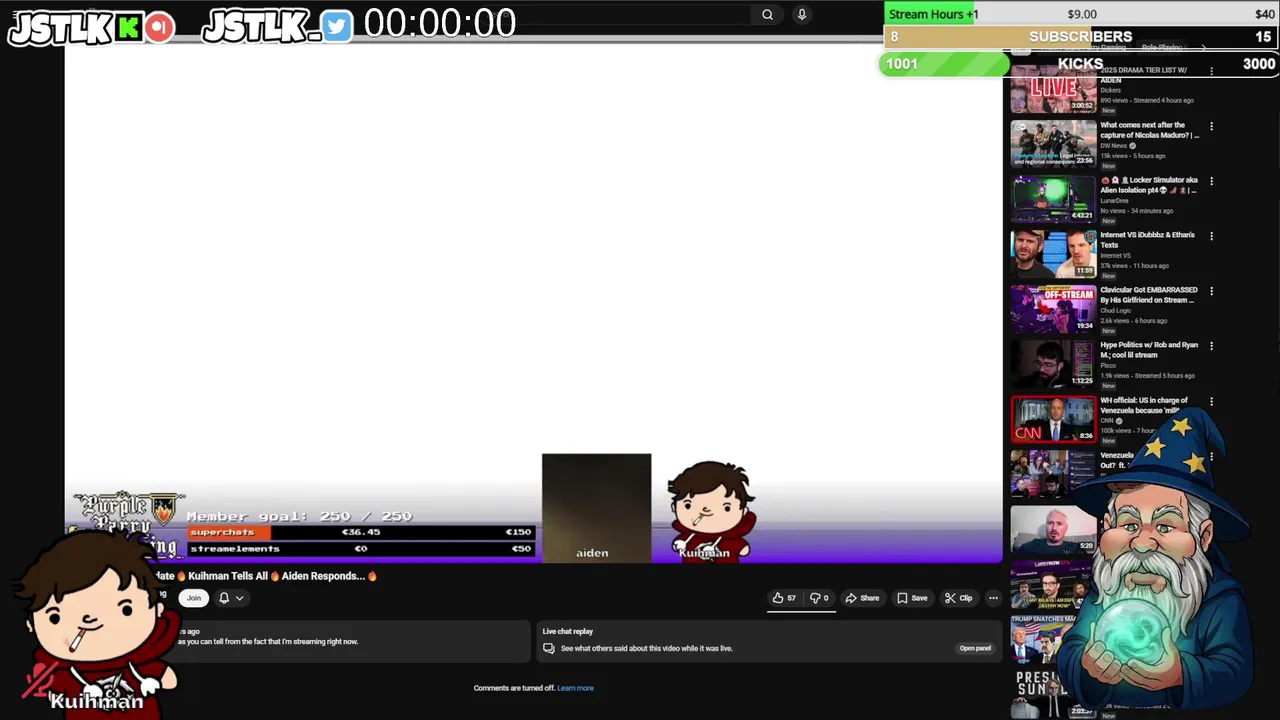Share the video using Share button
Viewport: 1280px width, 720px height.
tap(862, 598)
